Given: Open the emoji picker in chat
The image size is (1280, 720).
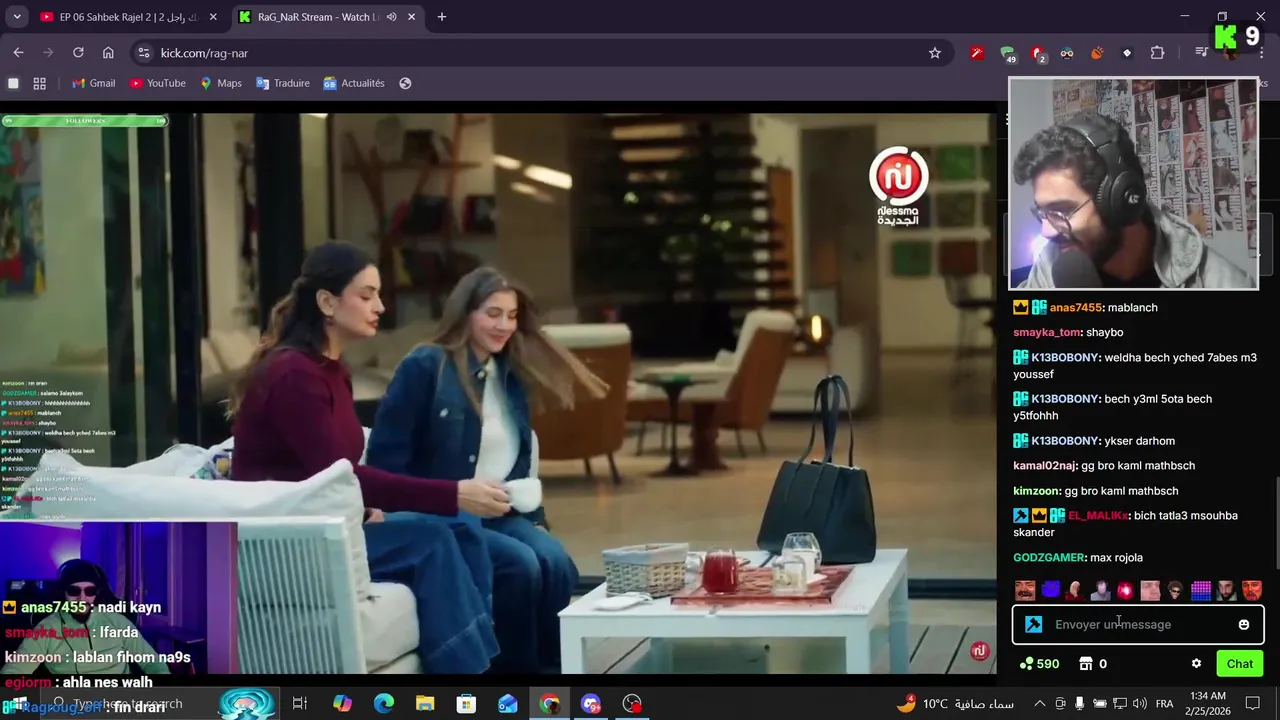Looking at the screenshot, I should 1244,624.
